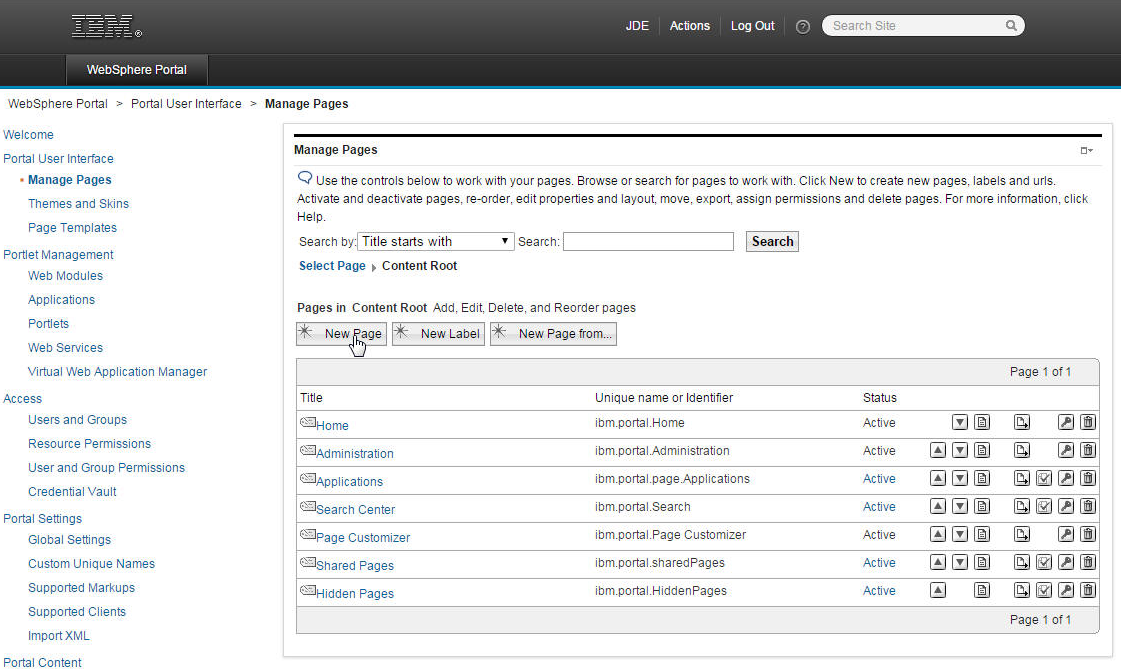Go to Web Modules

click(x=65, y=276)
